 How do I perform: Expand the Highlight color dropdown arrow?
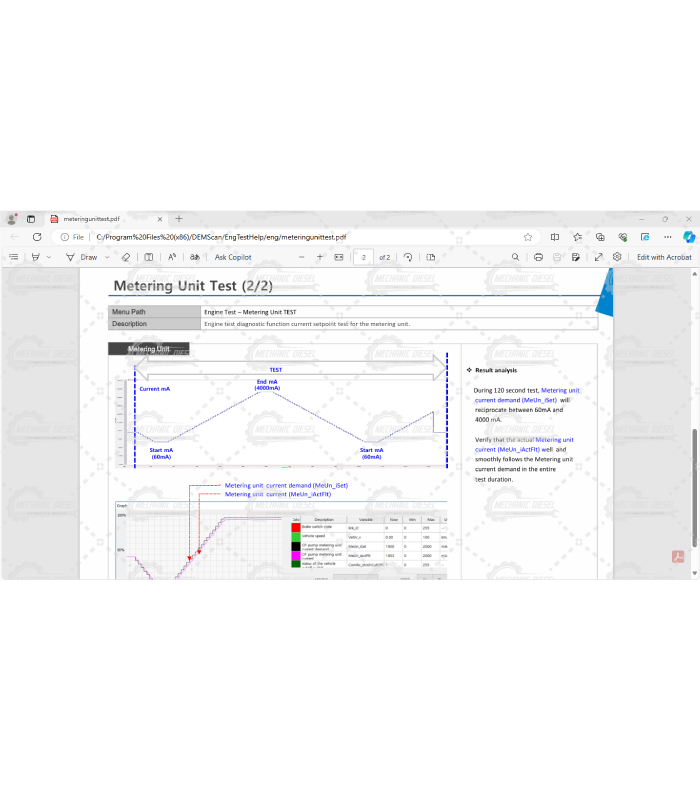click(49, 257)
